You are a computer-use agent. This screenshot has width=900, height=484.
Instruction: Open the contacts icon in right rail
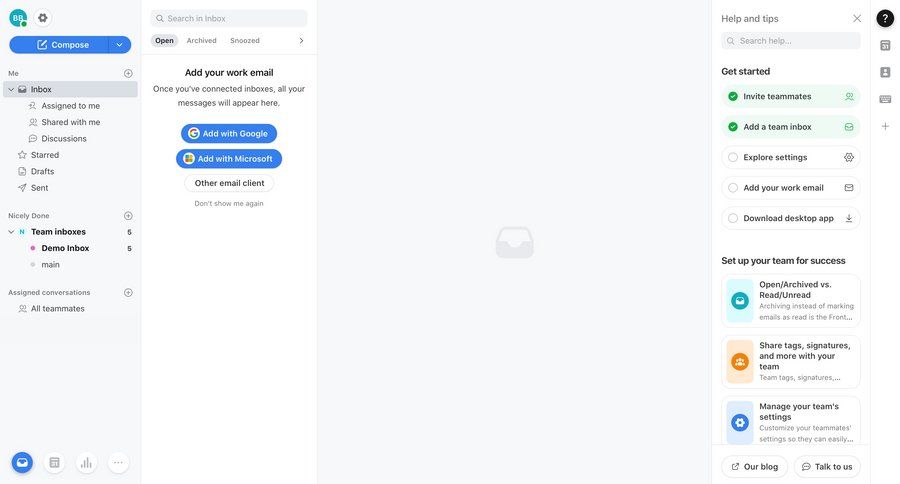(x=885, y=72)
